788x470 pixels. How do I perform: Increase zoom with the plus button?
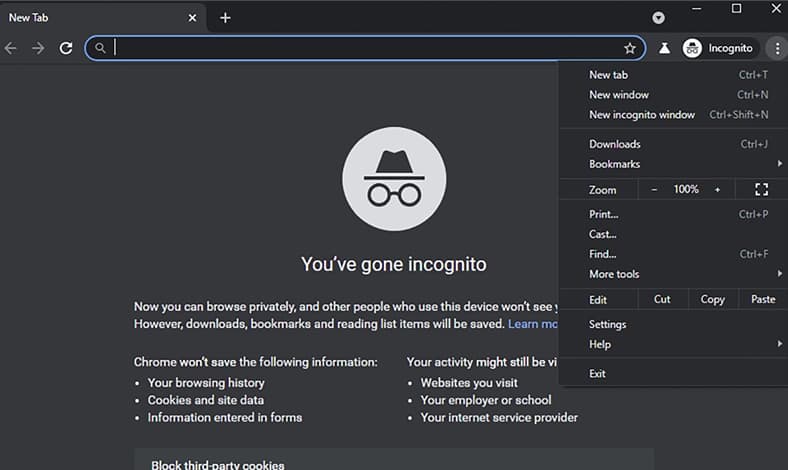point(718,190)
